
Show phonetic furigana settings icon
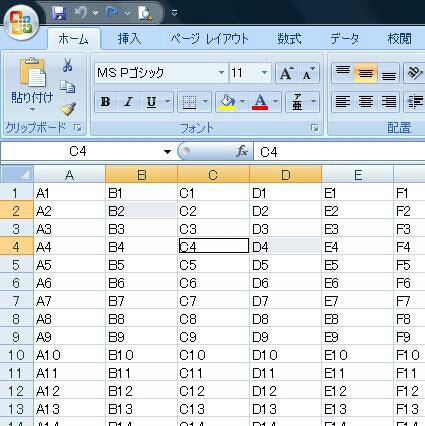[297, 102]
